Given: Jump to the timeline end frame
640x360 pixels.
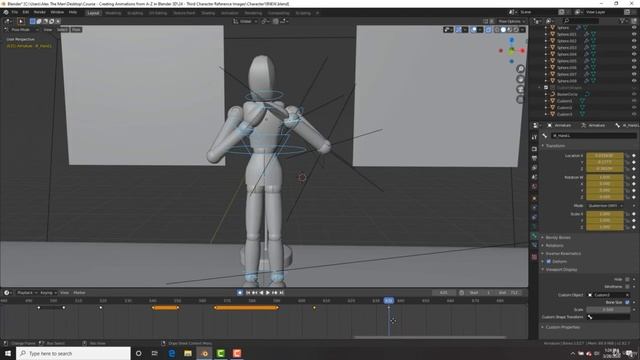Looking at the screenshot, I should point(281,293).
